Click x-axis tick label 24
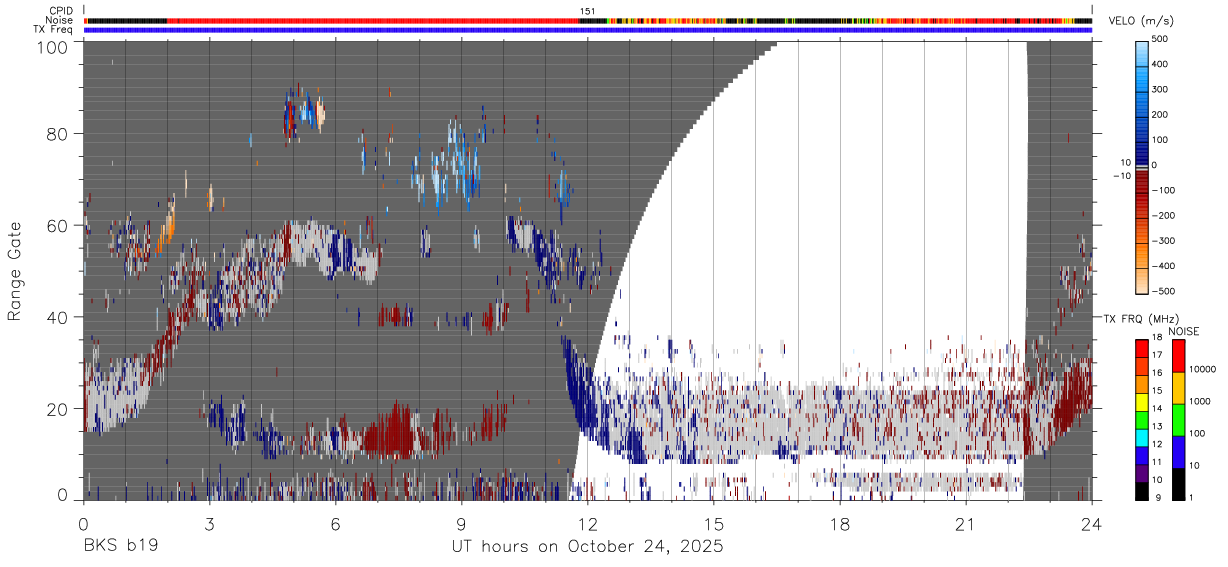This screenshot has height=567, width=1228. [1092, 525]
